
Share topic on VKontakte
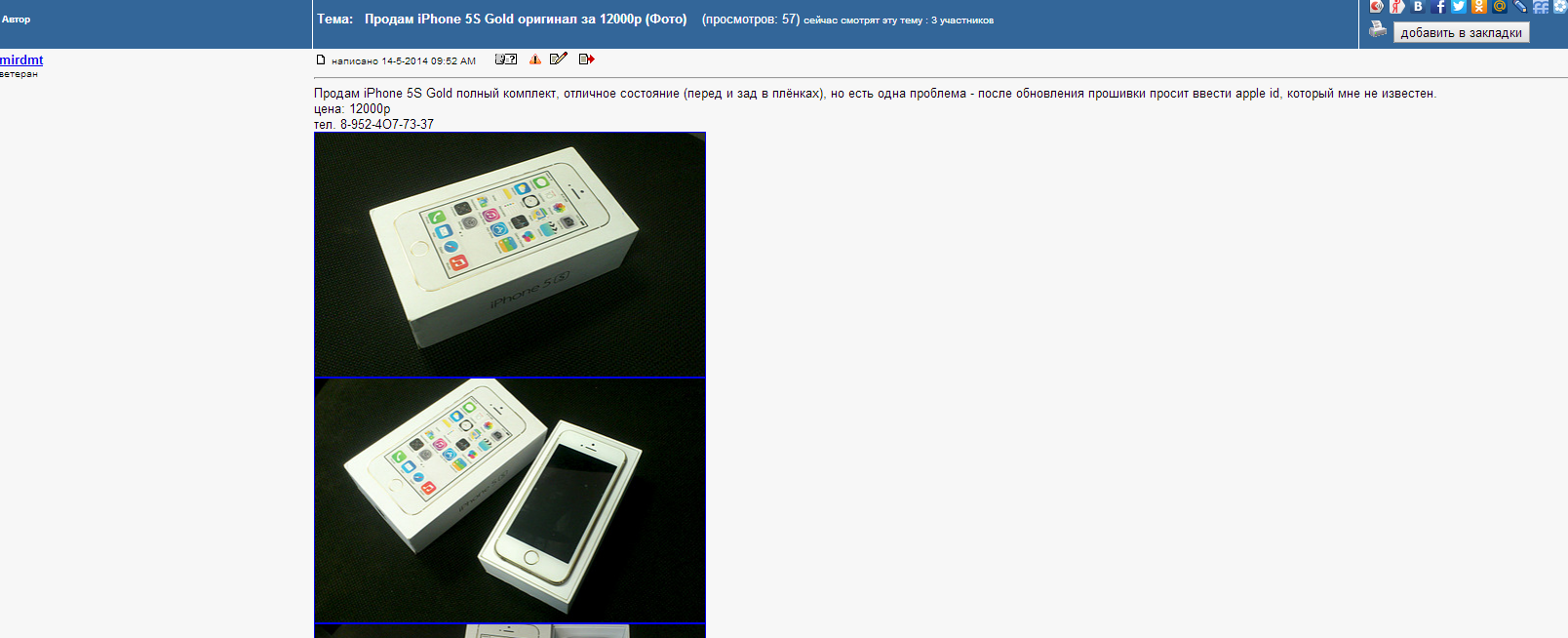1418,6
